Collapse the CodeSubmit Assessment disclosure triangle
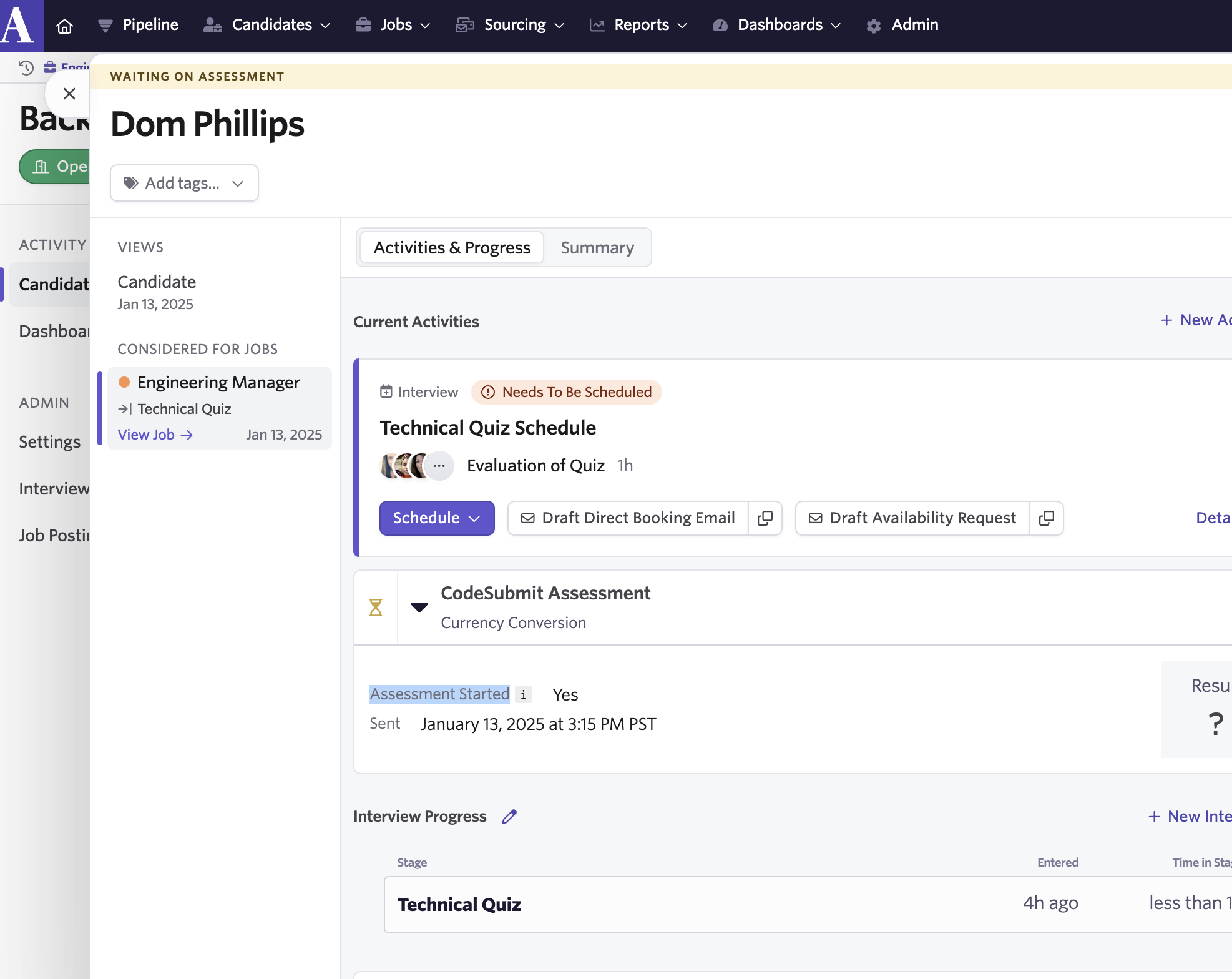The image size is (1232, 979). (x=419, y=608)
